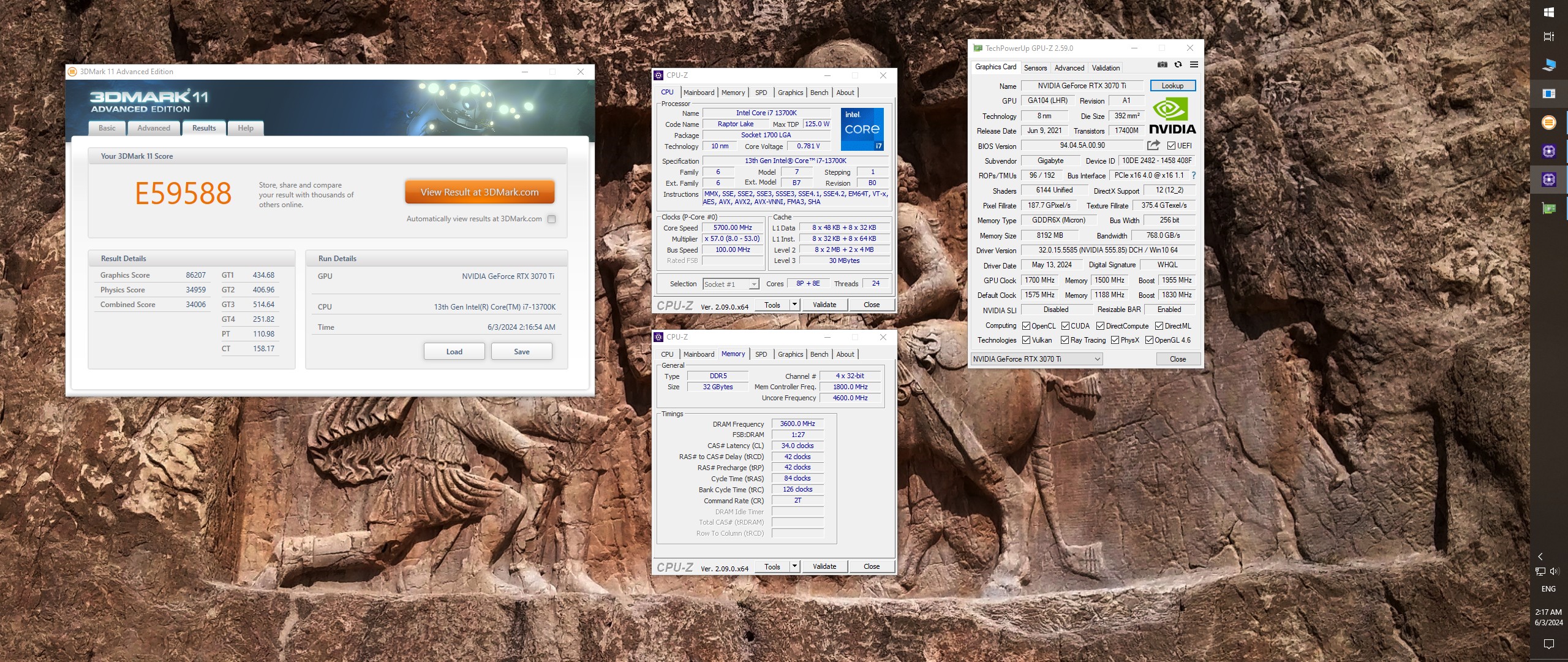Image resolution: width=1568 pixels, height=662 pixels.
Task: Click the BIOS Version field
Action: click(x=1082, y=145)
